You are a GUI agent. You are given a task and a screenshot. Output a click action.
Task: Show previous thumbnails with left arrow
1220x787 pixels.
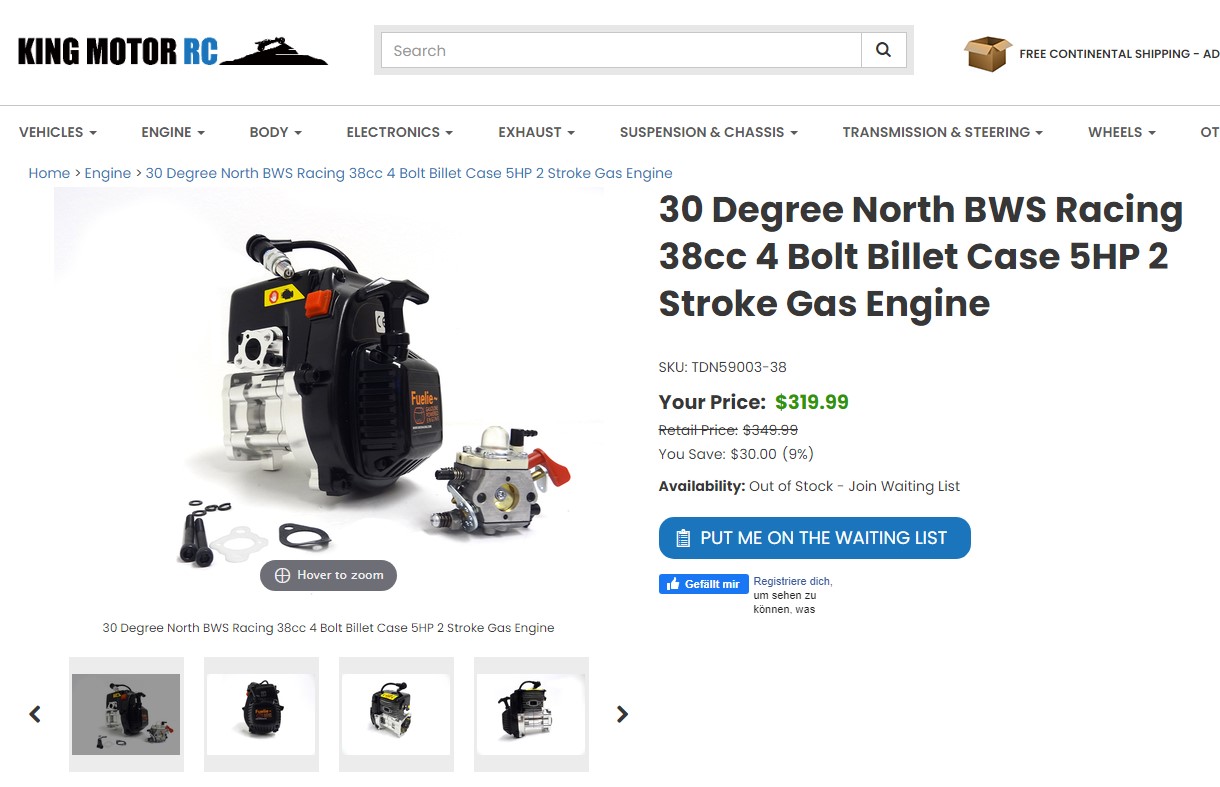[x=35, y=714]
